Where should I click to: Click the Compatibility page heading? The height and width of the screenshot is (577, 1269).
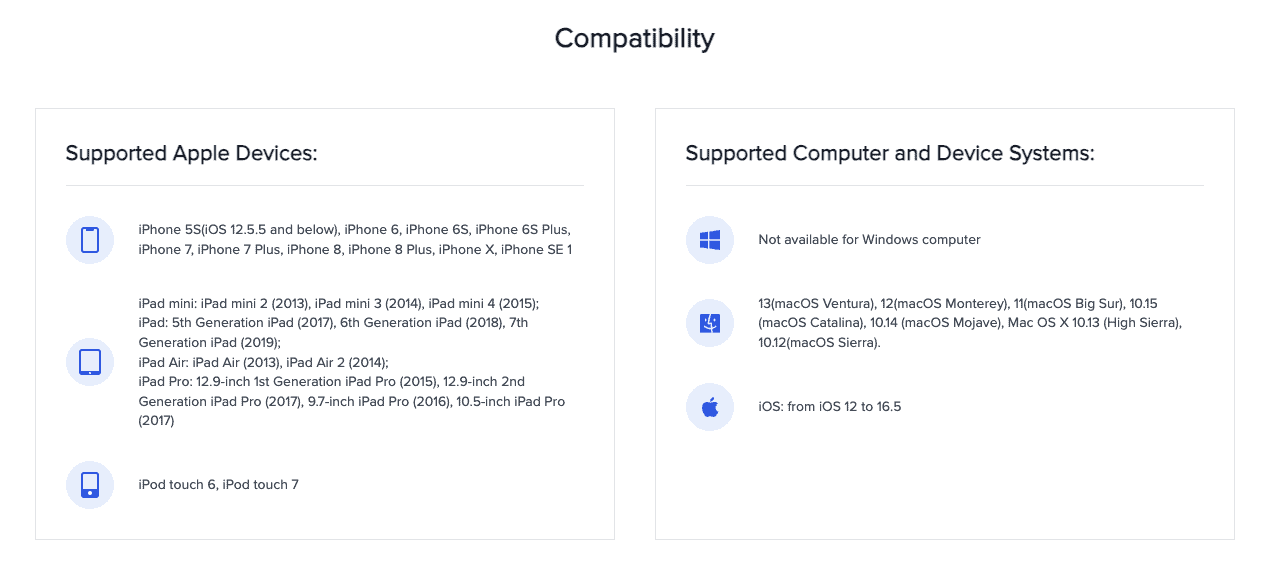tap(634, 39)
